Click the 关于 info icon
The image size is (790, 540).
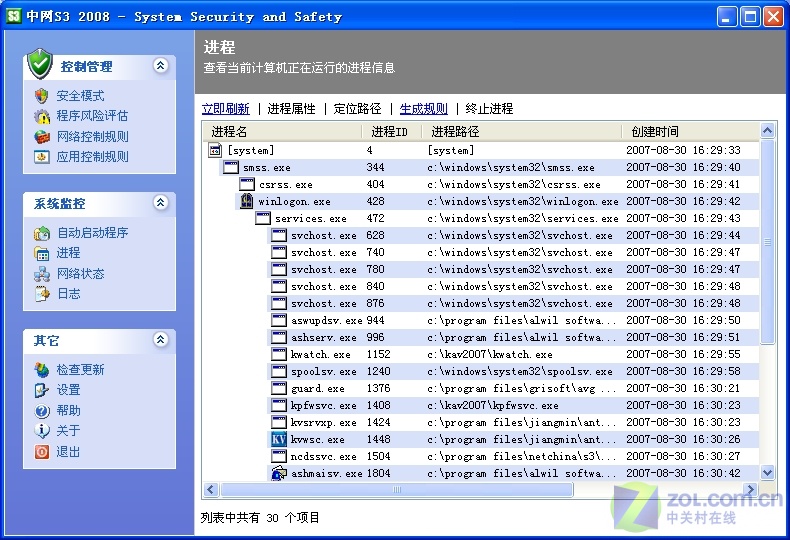42,431
